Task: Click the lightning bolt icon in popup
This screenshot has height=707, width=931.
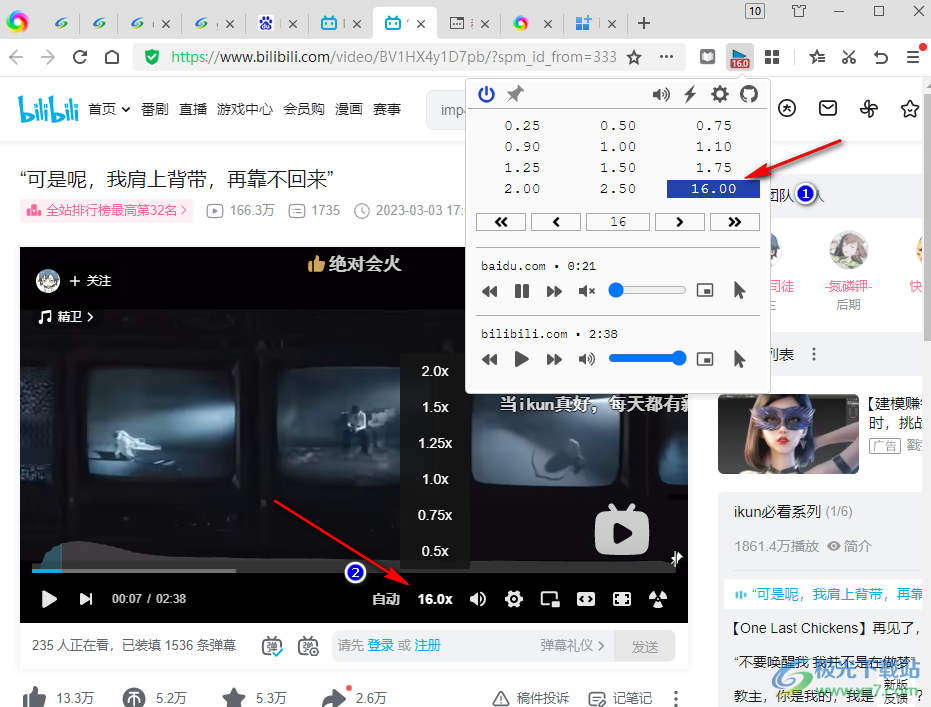Action: tap(690, 94)
